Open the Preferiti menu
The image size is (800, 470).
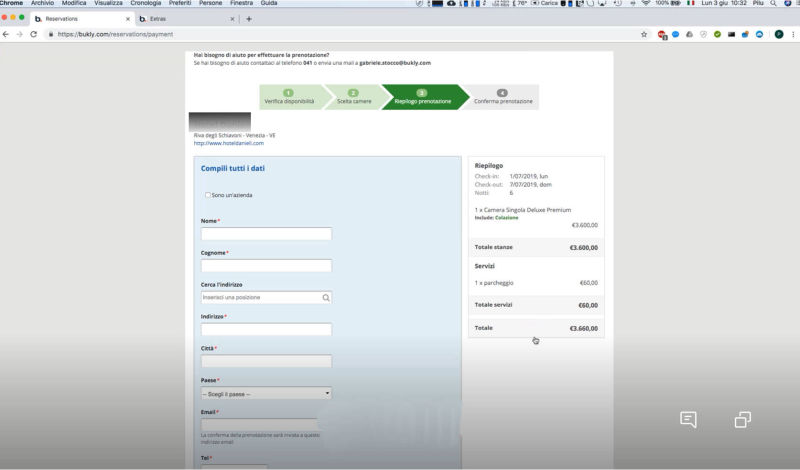click(x=182, y=4)
